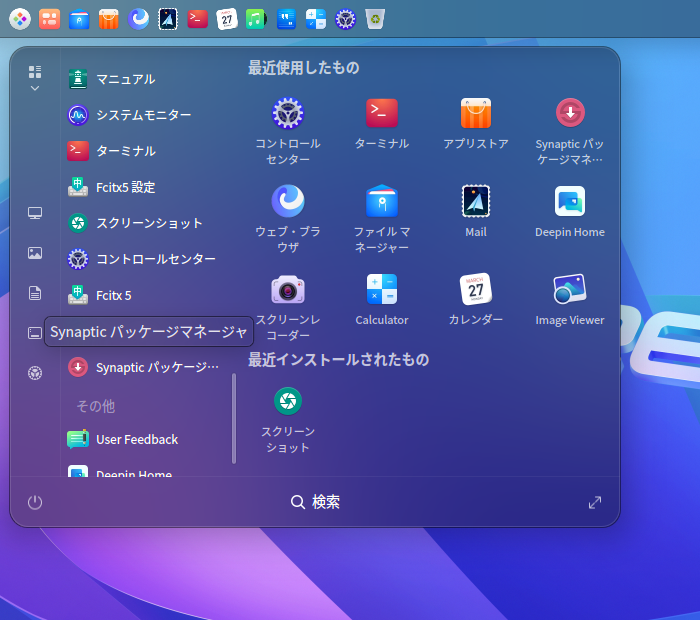The image size is (700, 620).
Task: Click the 最近使用したもの heading
Action: tap(304, 68)
